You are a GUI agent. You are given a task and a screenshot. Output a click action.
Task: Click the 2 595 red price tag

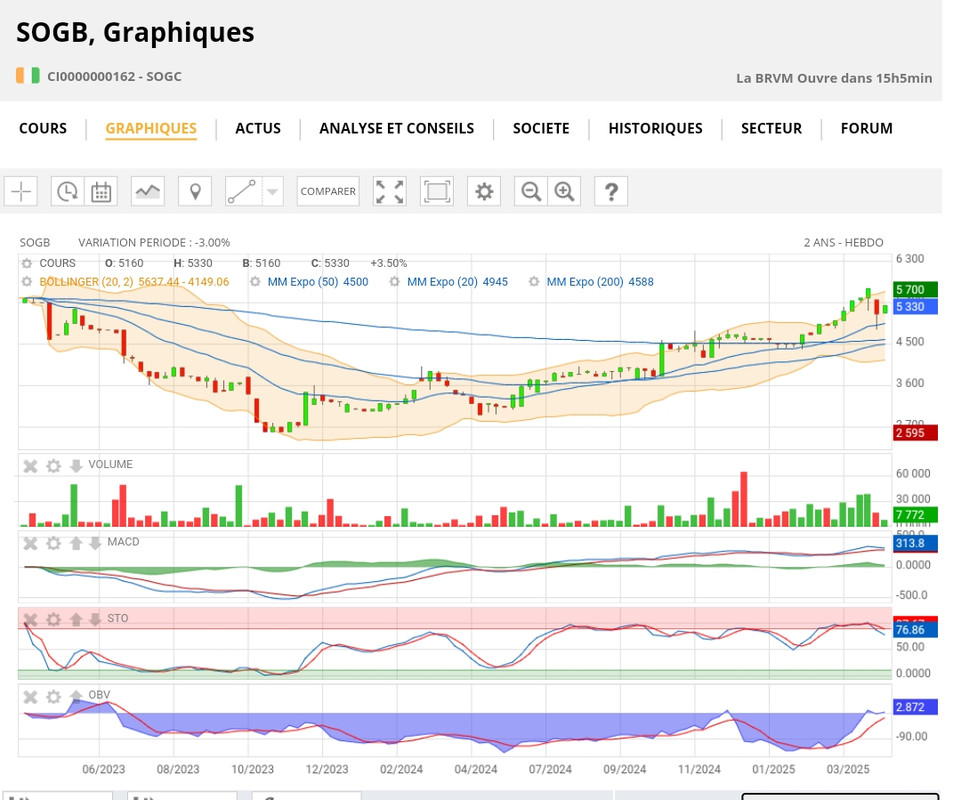[x=915, y=433]
